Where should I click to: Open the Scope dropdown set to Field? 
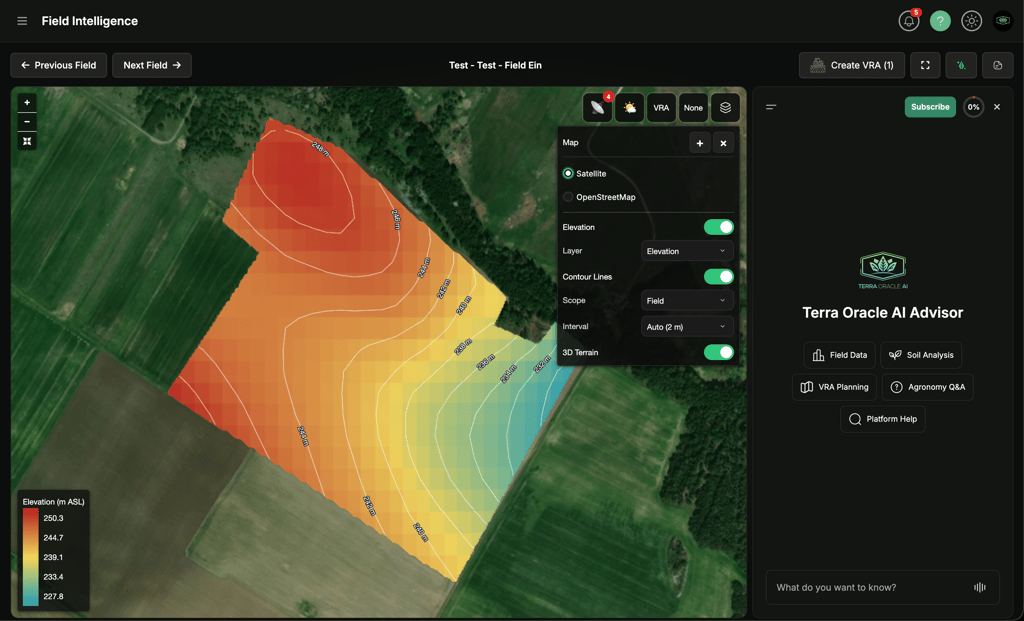pyautogui.click(x=687, y=300)
